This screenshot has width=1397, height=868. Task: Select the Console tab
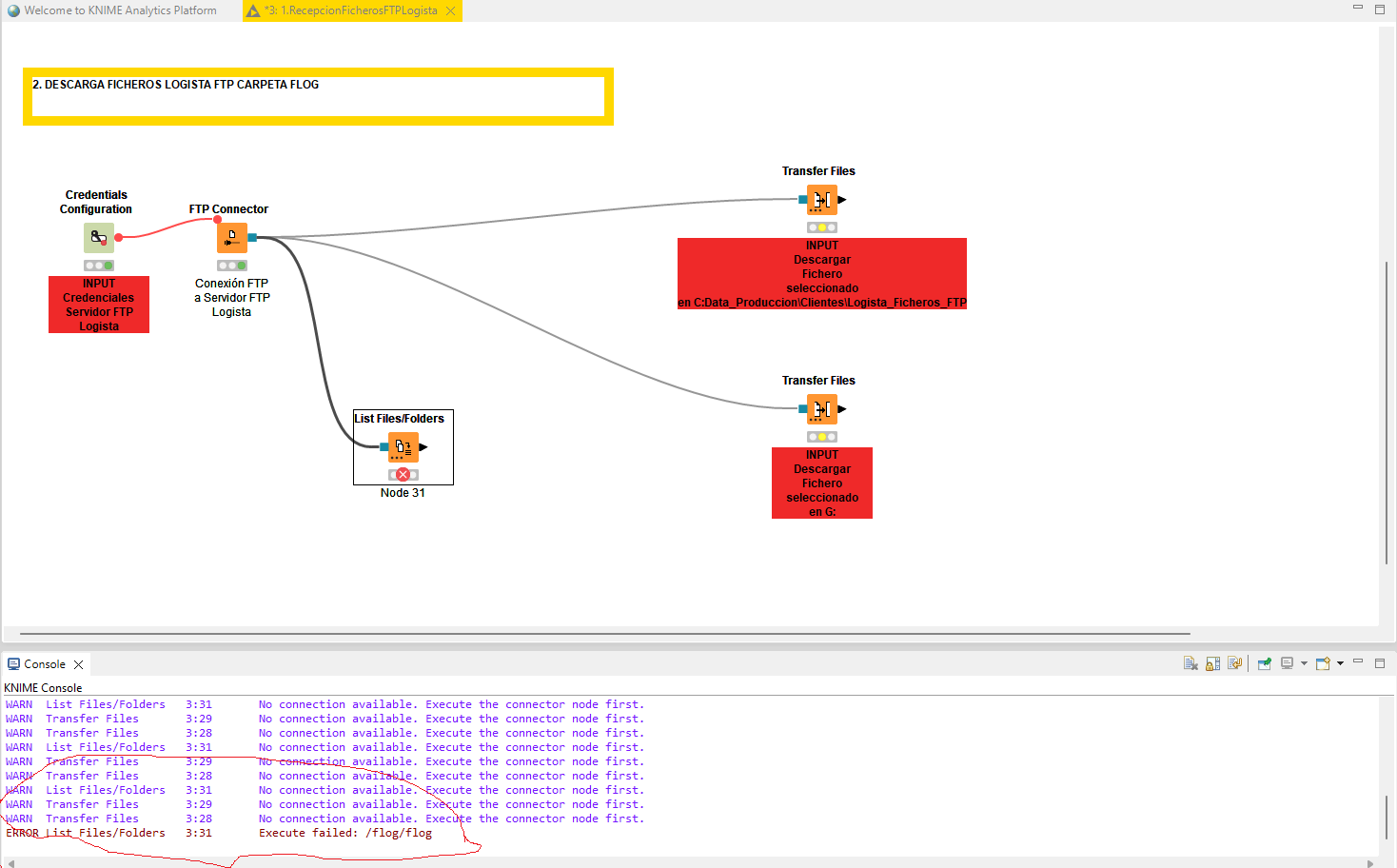pos(45,664)
